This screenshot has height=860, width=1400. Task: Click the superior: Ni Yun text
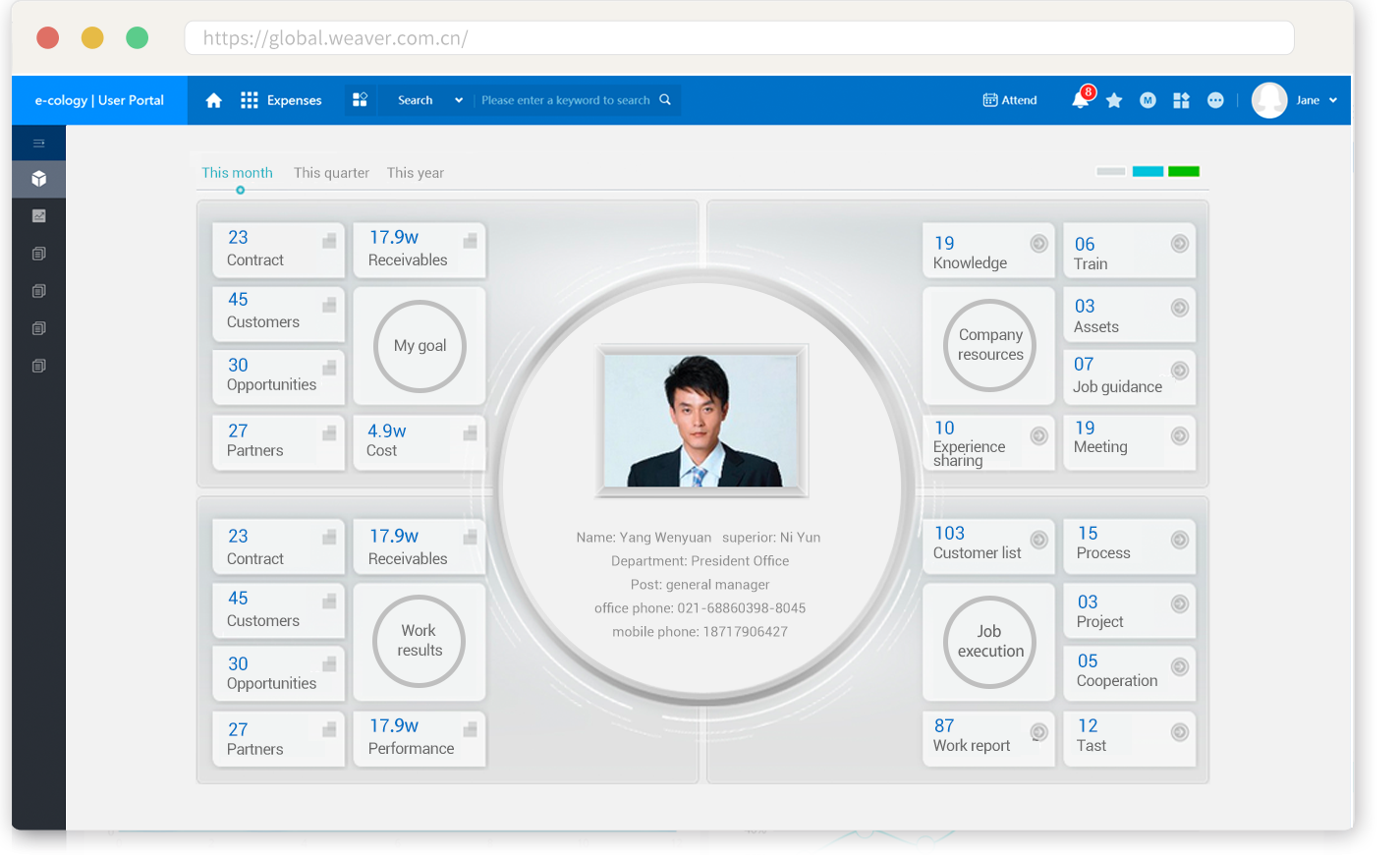tap(771, 538)
